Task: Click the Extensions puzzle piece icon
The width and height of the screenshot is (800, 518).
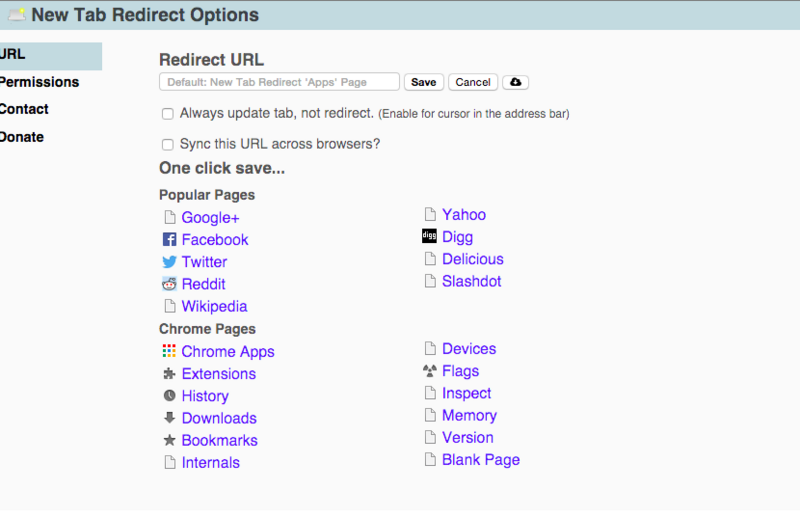Action: (x=169, y=374)
